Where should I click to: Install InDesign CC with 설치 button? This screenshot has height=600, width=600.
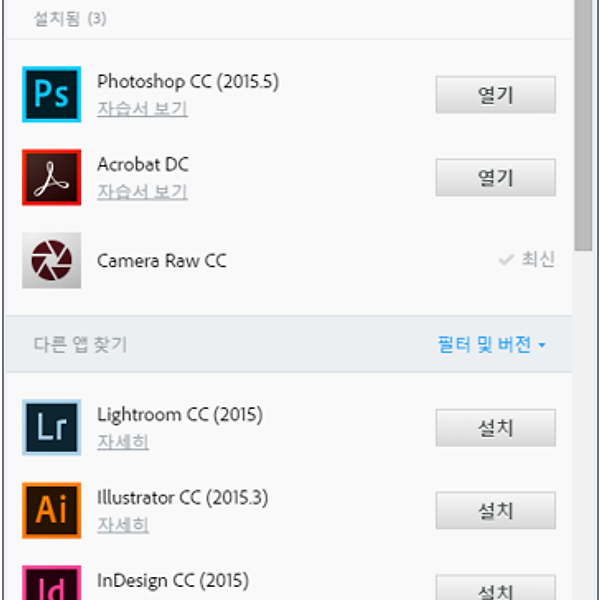[x=496, y=587]
